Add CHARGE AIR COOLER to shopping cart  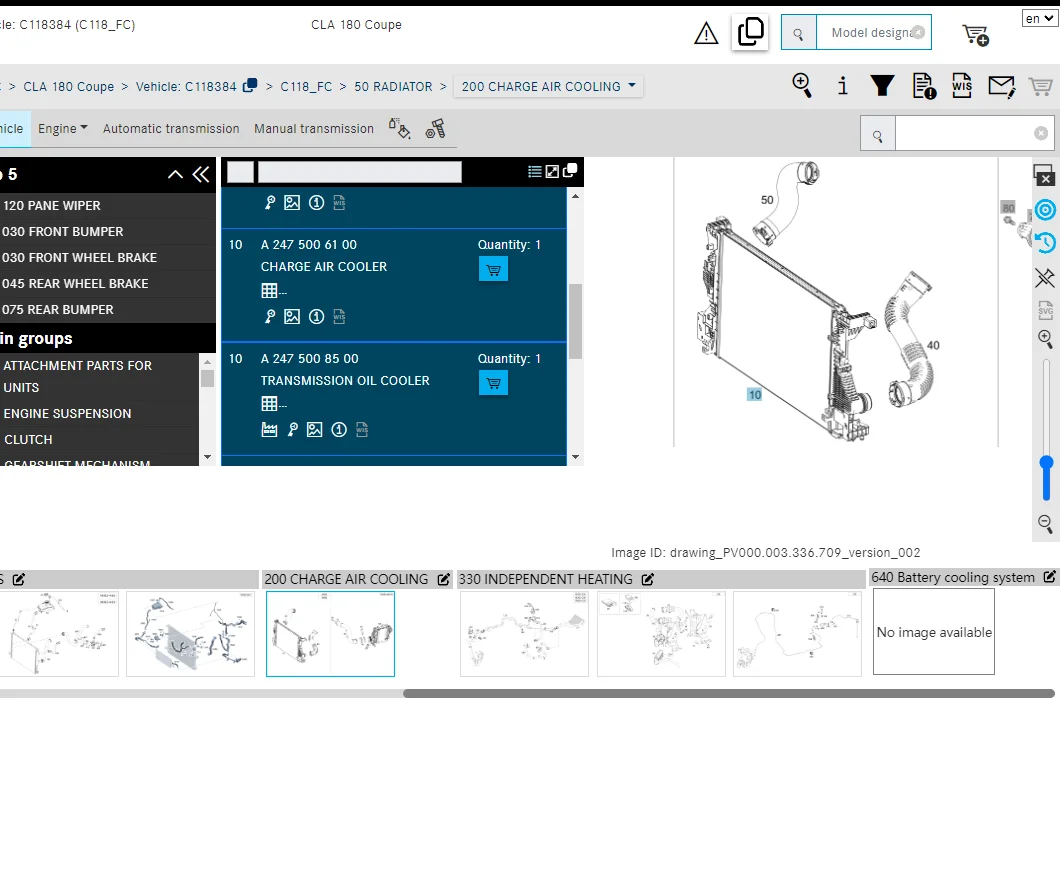click(493, 269)
